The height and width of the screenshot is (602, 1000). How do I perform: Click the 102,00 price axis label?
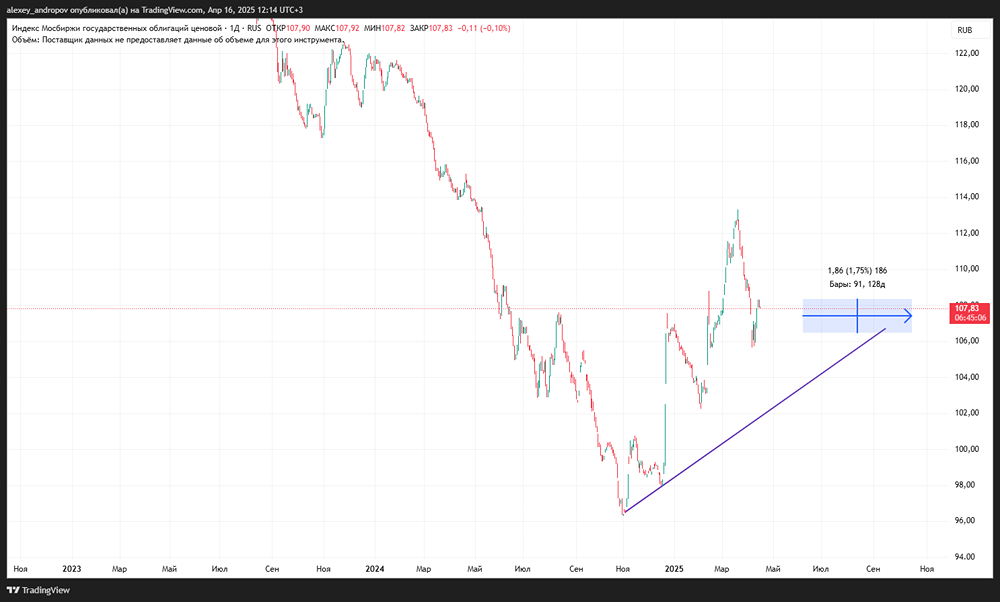click(x=966, y=413)
